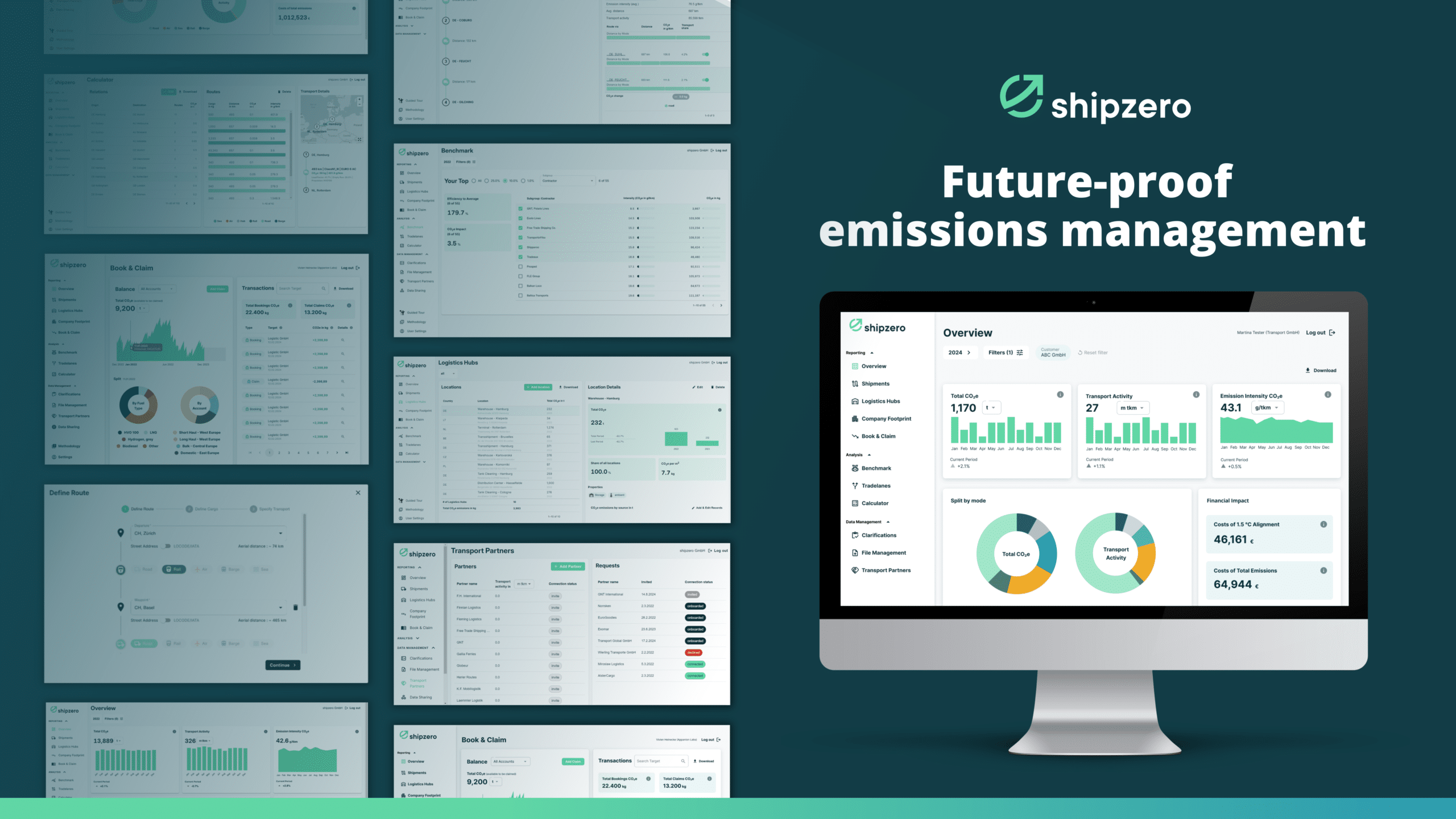Open Clarifications icon in monitor dashboard sidebar
Screen dimensions: 1456x819
click(854, 535)
